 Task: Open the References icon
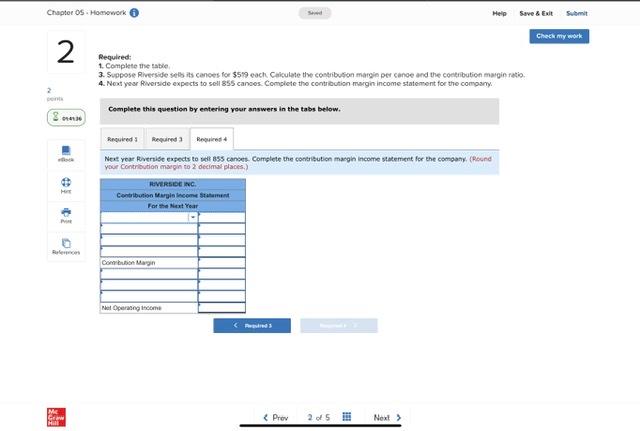coord(66,243)
